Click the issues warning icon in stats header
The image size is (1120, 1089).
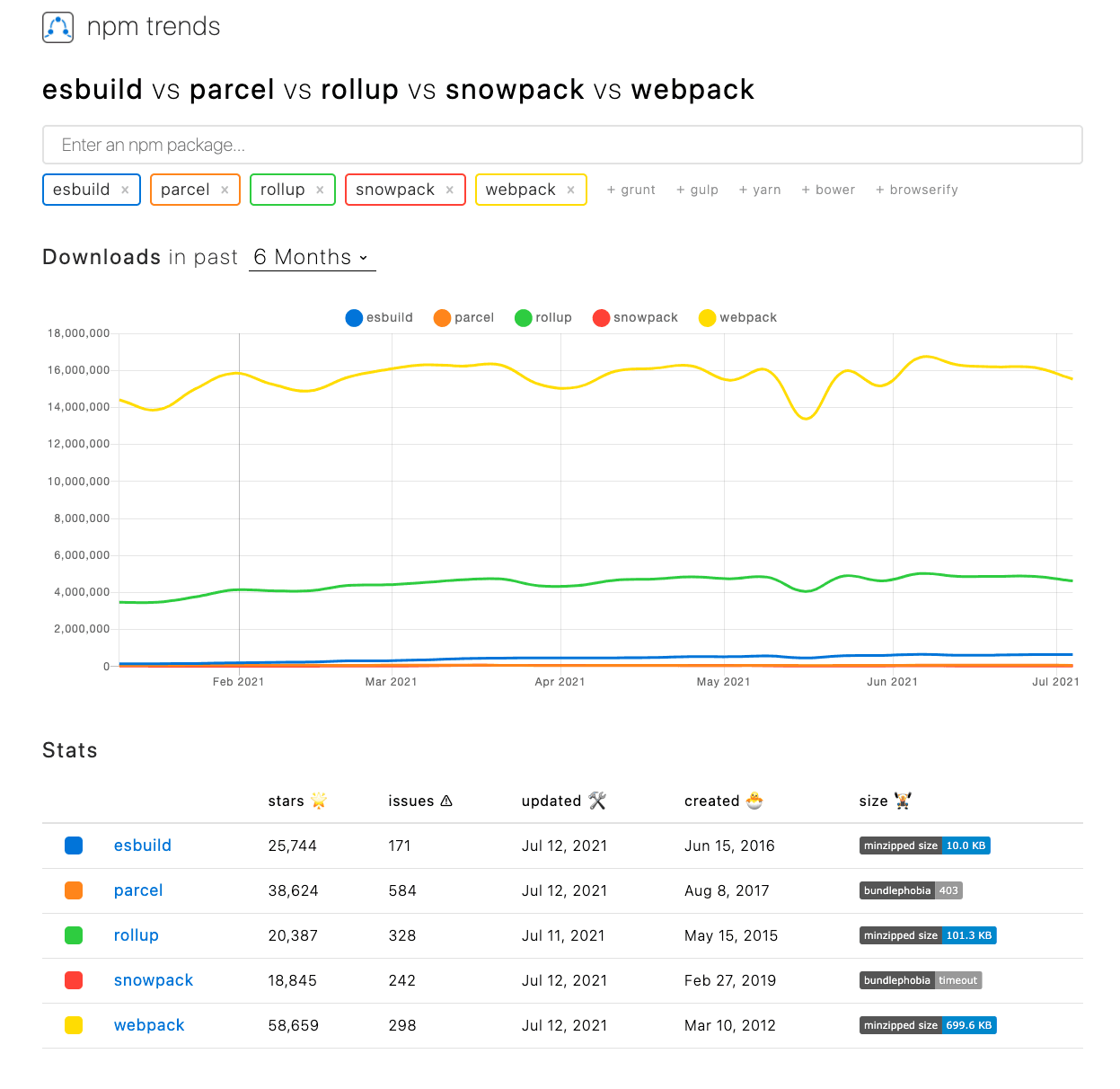446,801
